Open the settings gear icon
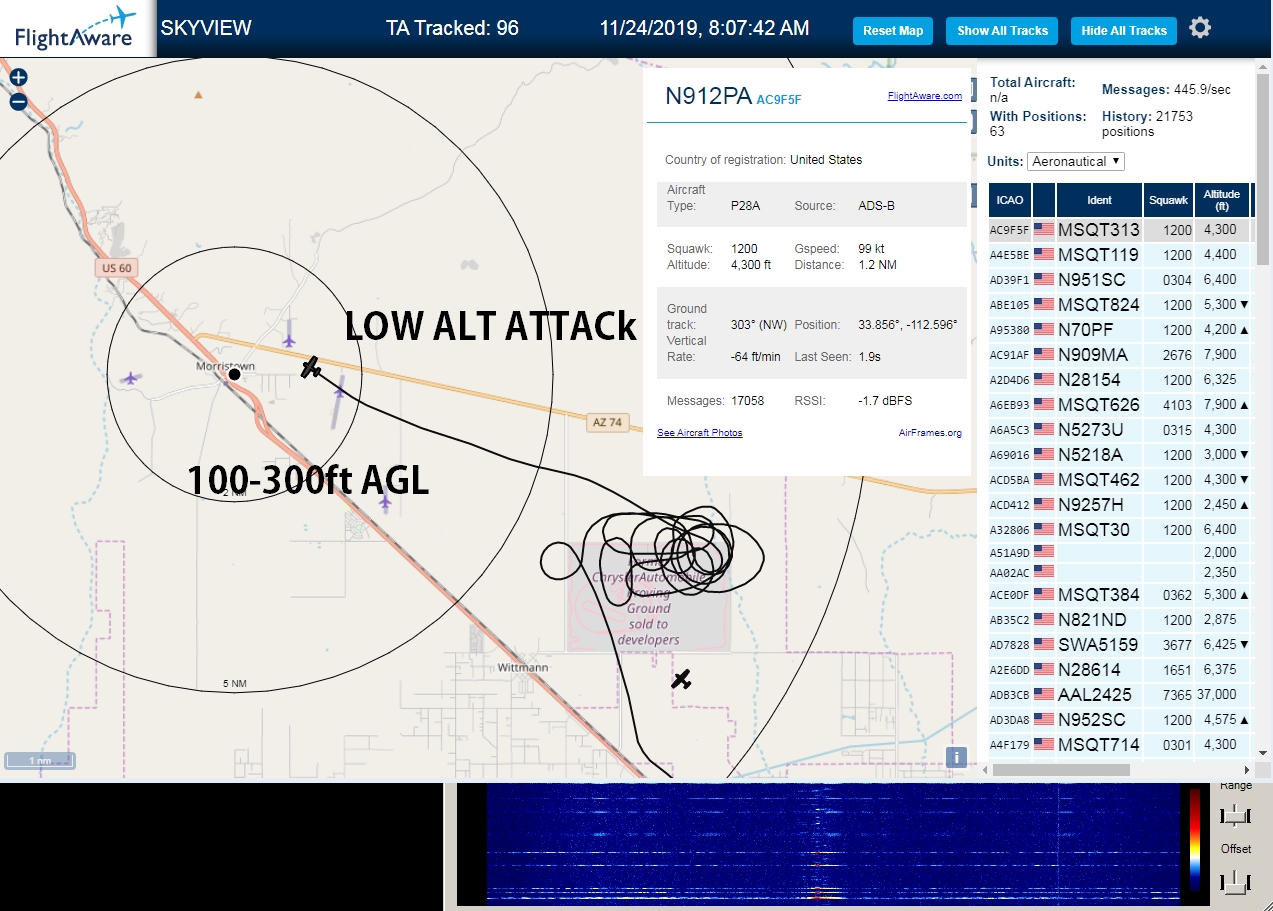Image resolution: width=1273 pixels, height=911 pixels. click(1200, 28)
